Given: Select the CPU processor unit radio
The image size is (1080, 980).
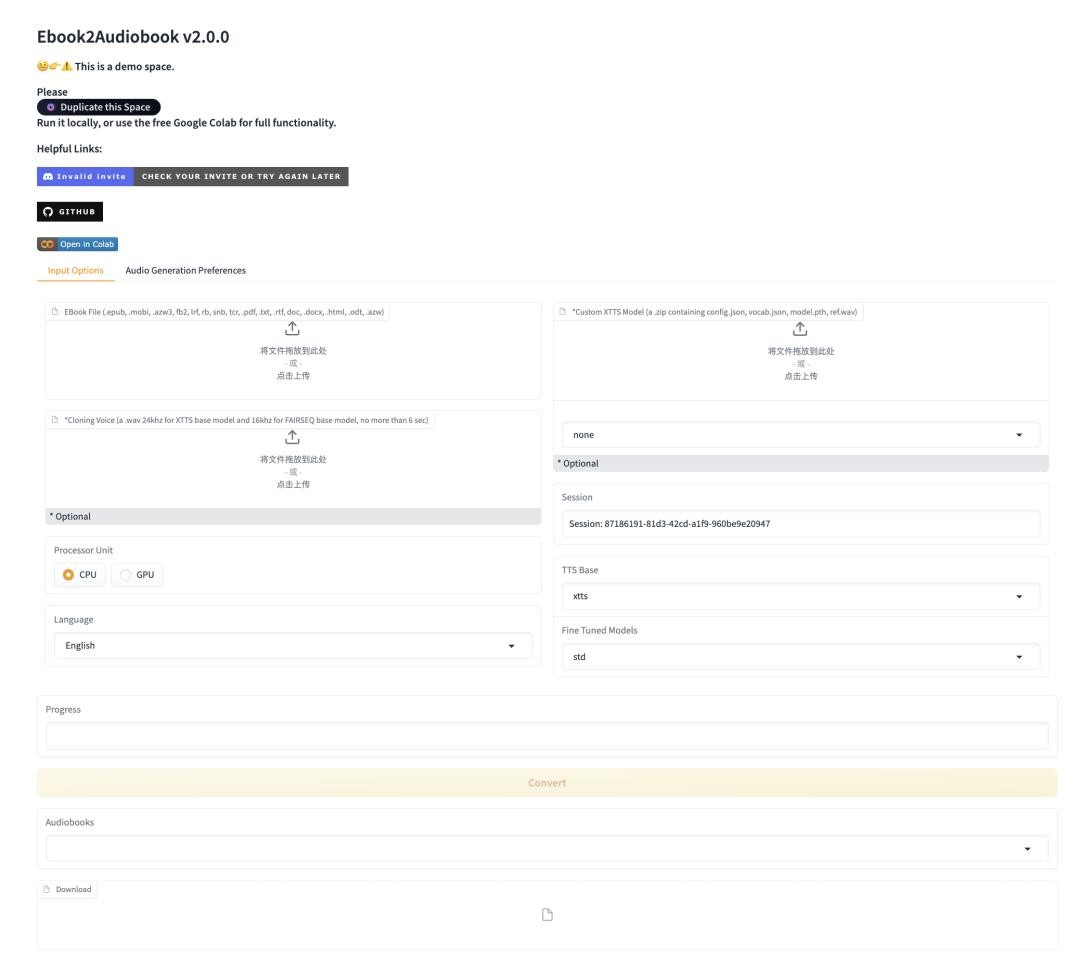Looking at the screenshot, I should pos(69,574).
